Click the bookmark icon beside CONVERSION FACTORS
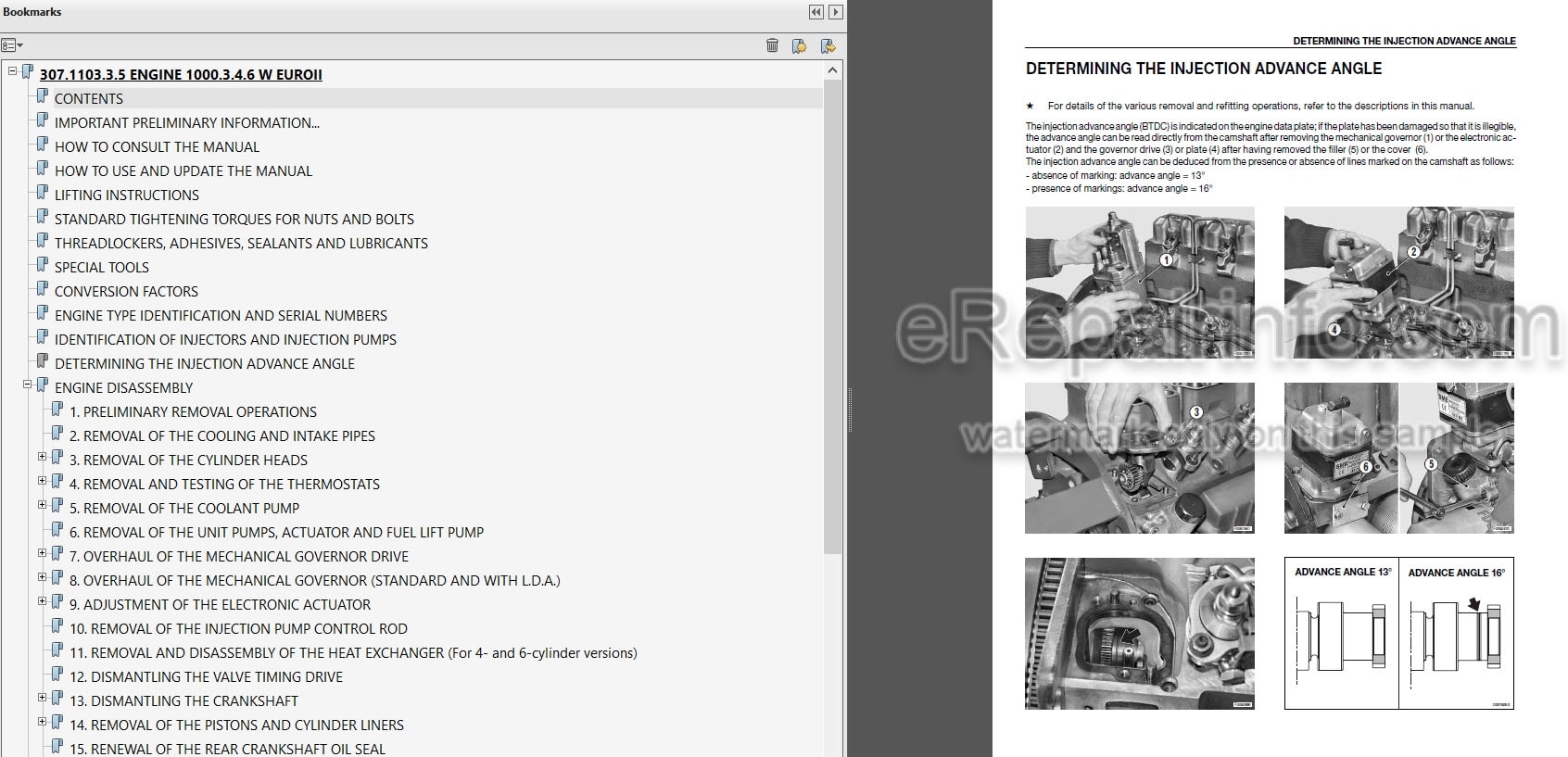Screen dimensions: 1568x757 (42, 289)
